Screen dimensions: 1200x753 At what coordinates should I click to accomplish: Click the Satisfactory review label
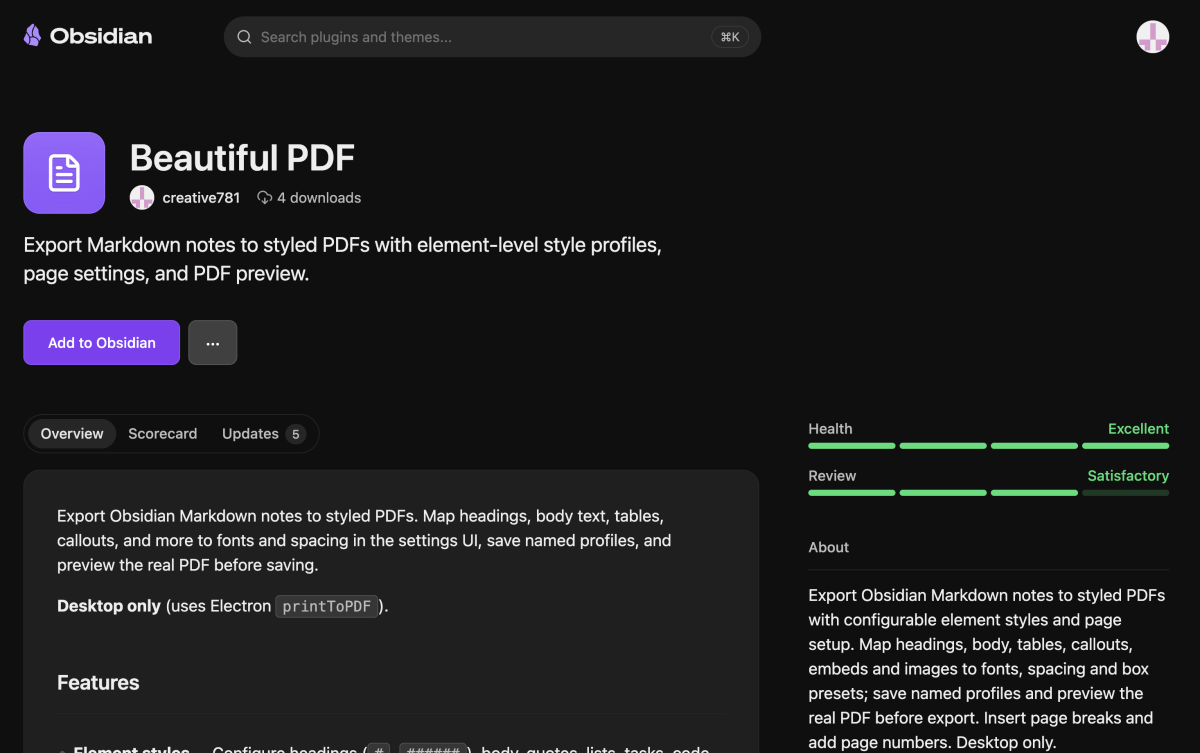(x=1128, y=476)
